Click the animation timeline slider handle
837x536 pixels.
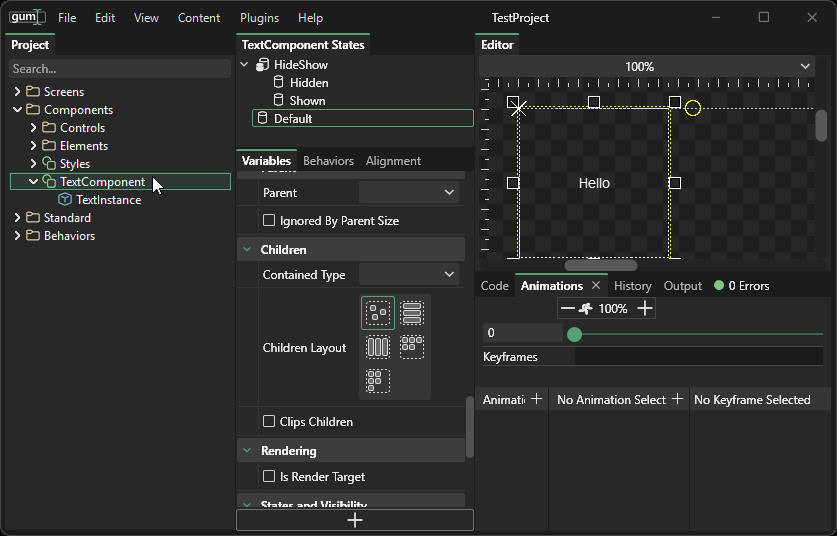click(574, 334)
